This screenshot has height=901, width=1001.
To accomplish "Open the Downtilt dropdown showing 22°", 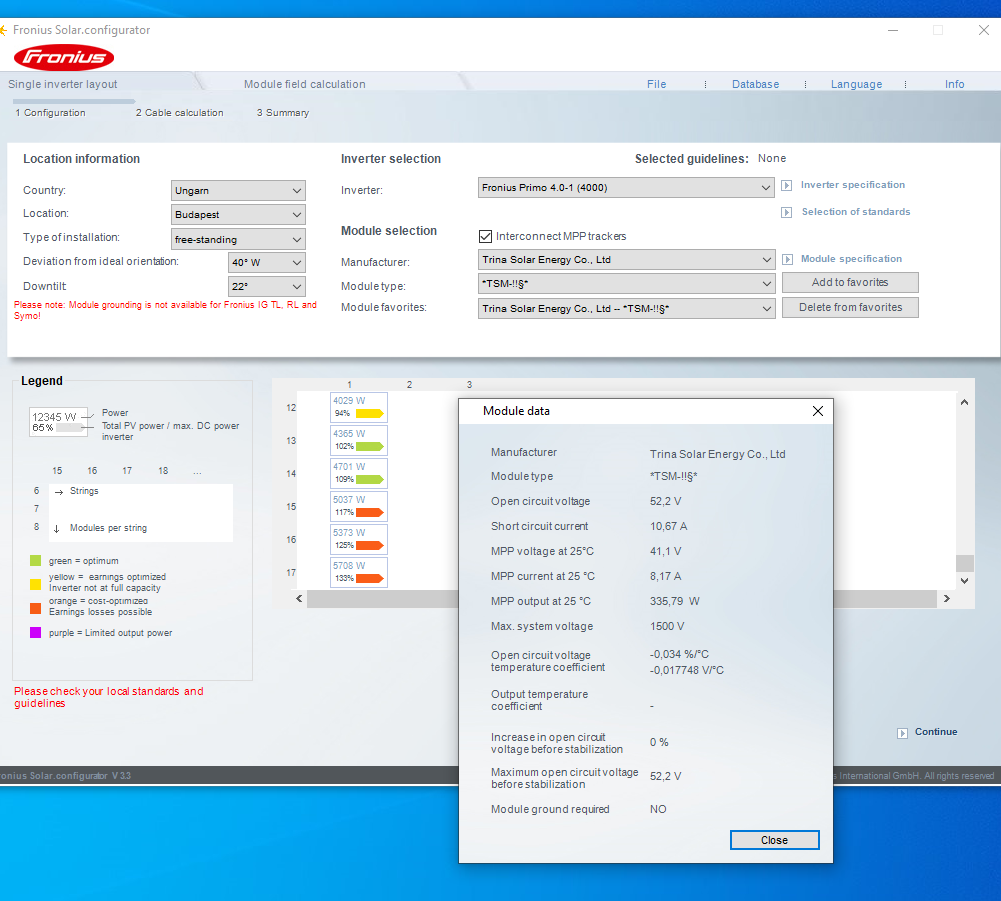I will tap(266, 286).
